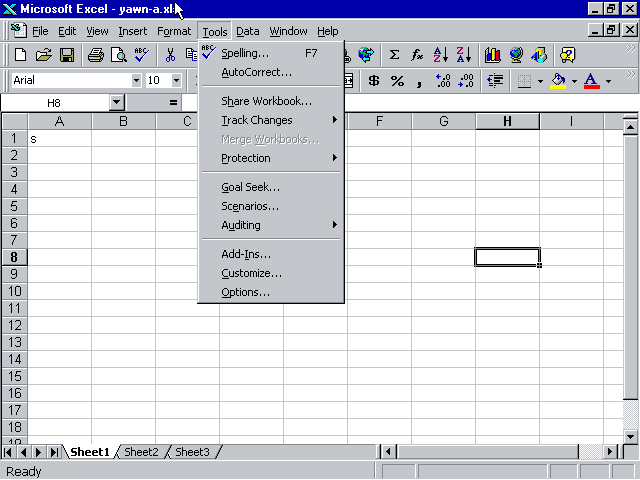Cut selection with the scissors icon
Screen dimensions: 640x480
coord(170,55)
